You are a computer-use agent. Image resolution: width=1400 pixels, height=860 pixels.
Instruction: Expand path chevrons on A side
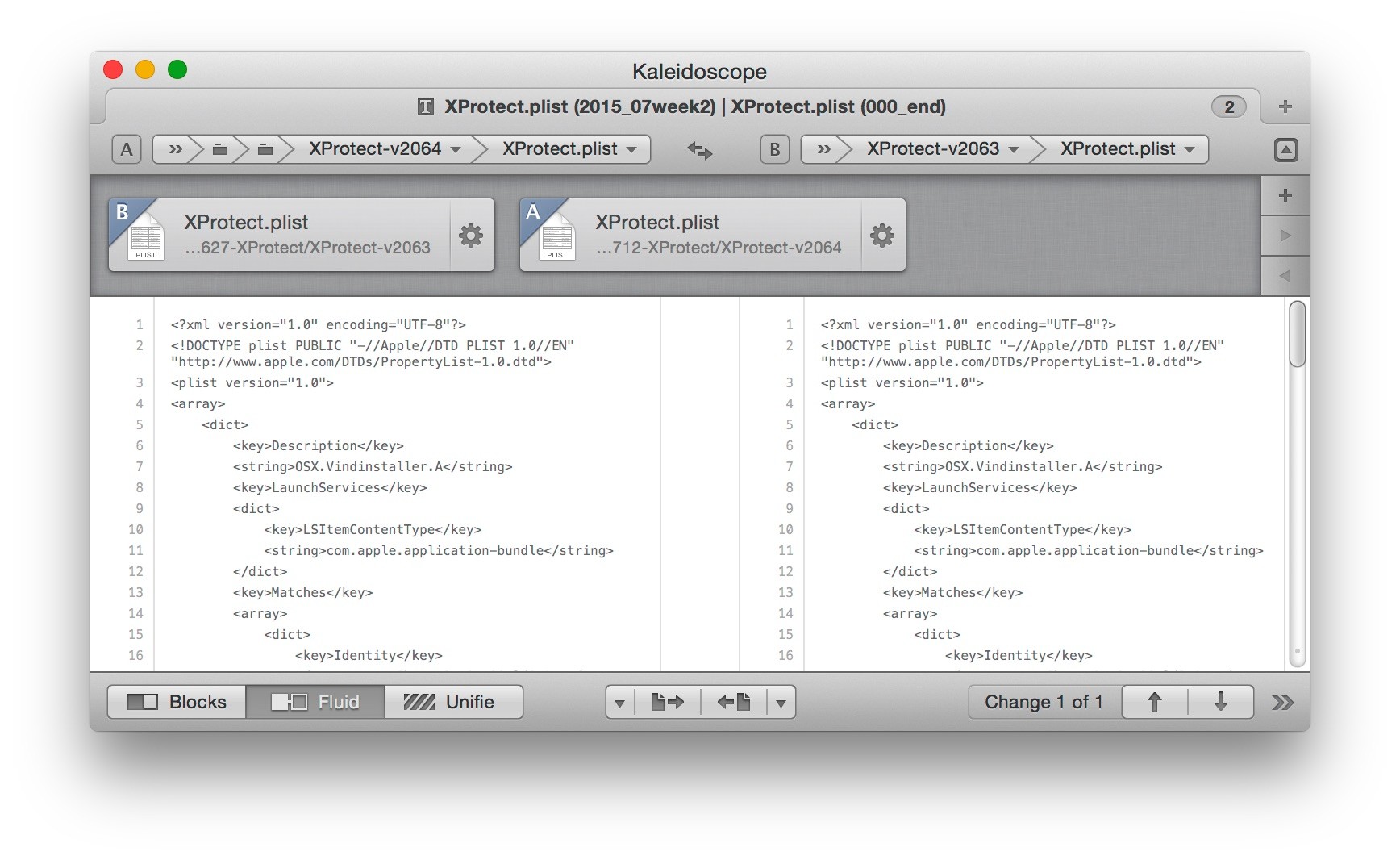point(175,149)
